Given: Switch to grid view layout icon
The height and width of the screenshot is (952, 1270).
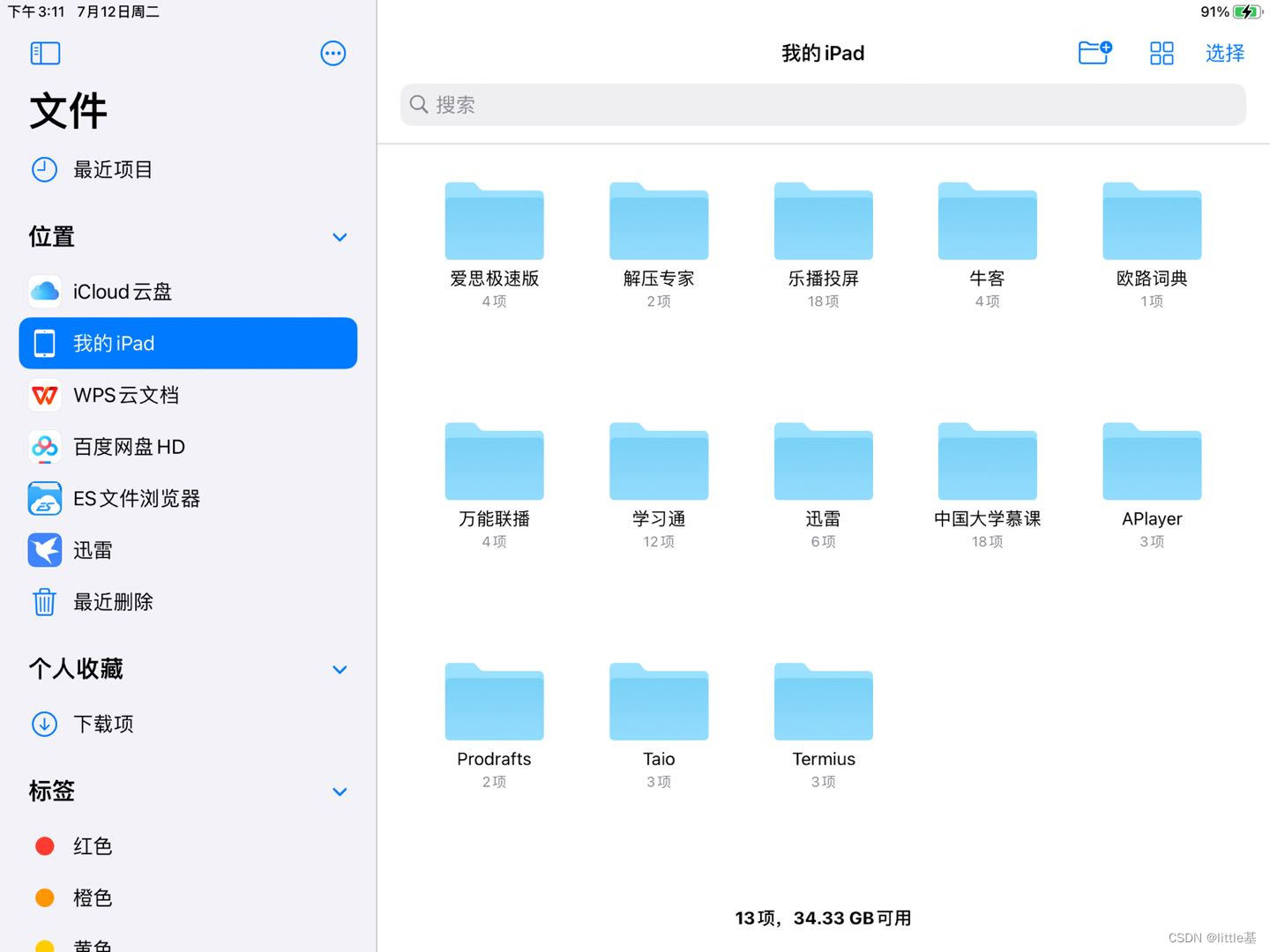Looking at the screenshot, I should [1162, 53].
